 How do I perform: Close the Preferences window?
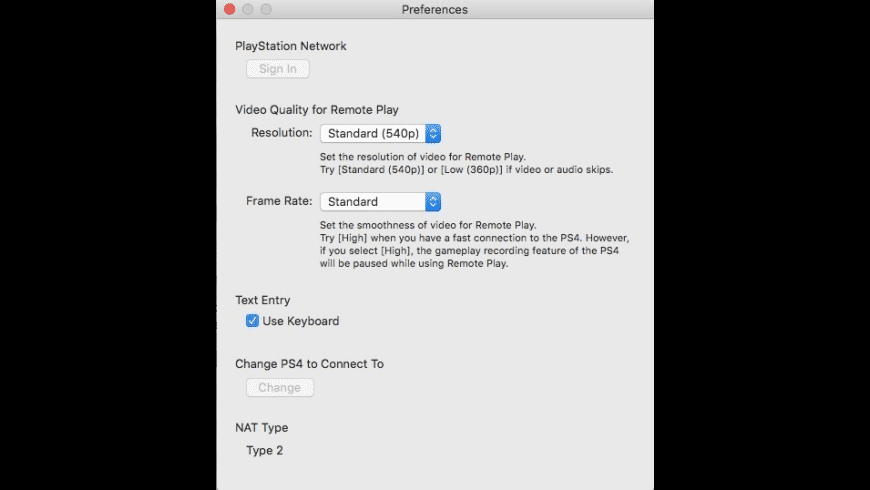(x=230, y=9)
